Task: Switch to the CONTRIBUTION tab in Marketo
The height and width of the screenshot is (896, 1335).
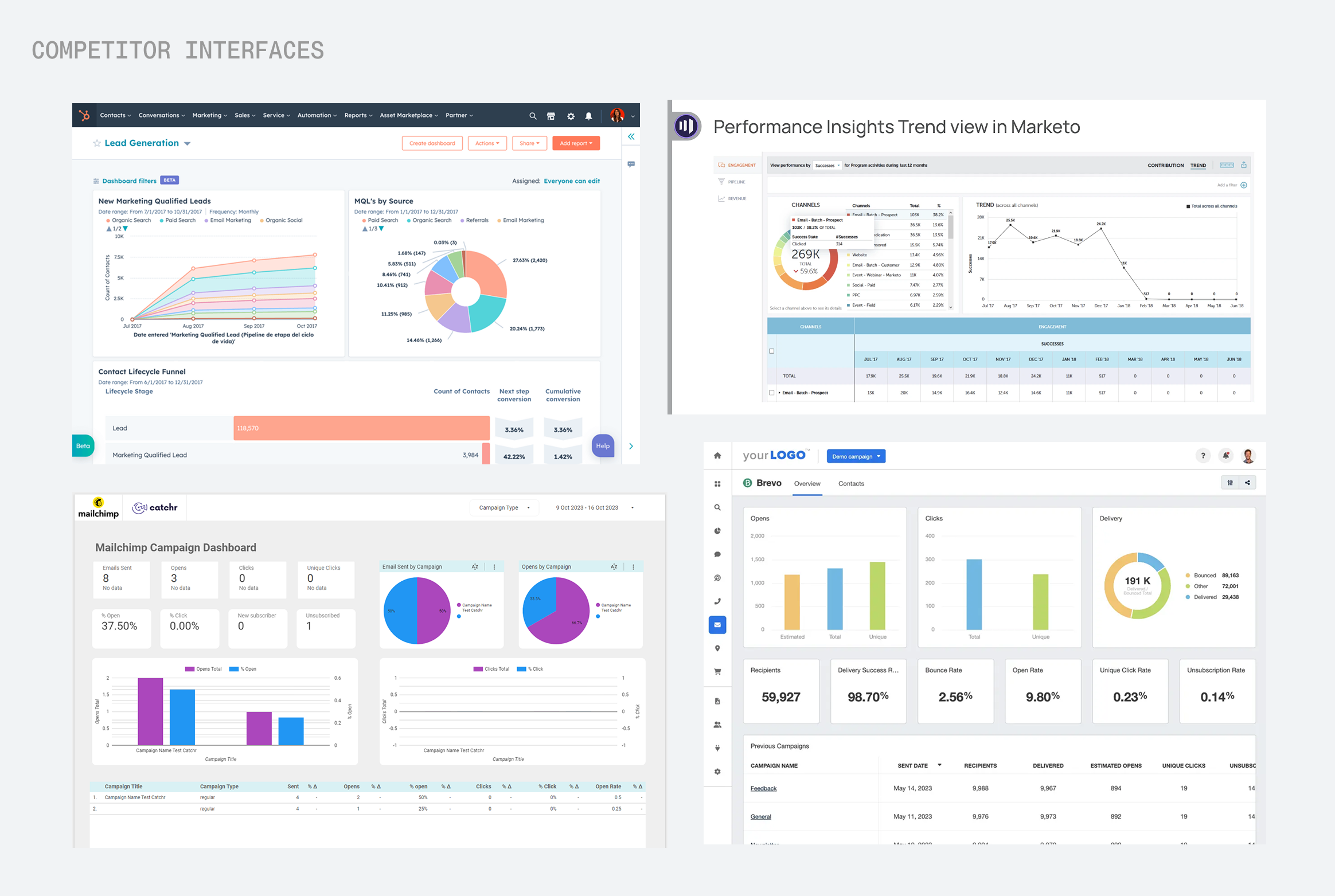Action: pyautogui.click(x=1165, y=165)
